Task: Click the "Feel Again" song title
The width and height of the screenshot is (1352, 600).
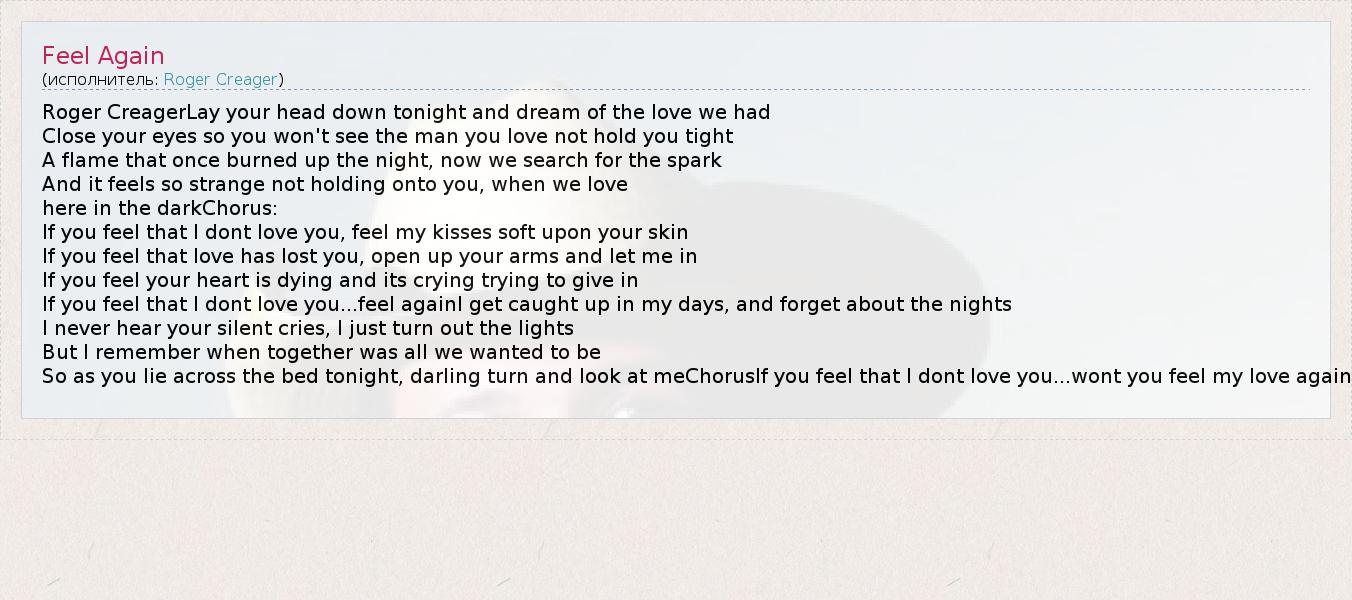Action: point(103,56)
